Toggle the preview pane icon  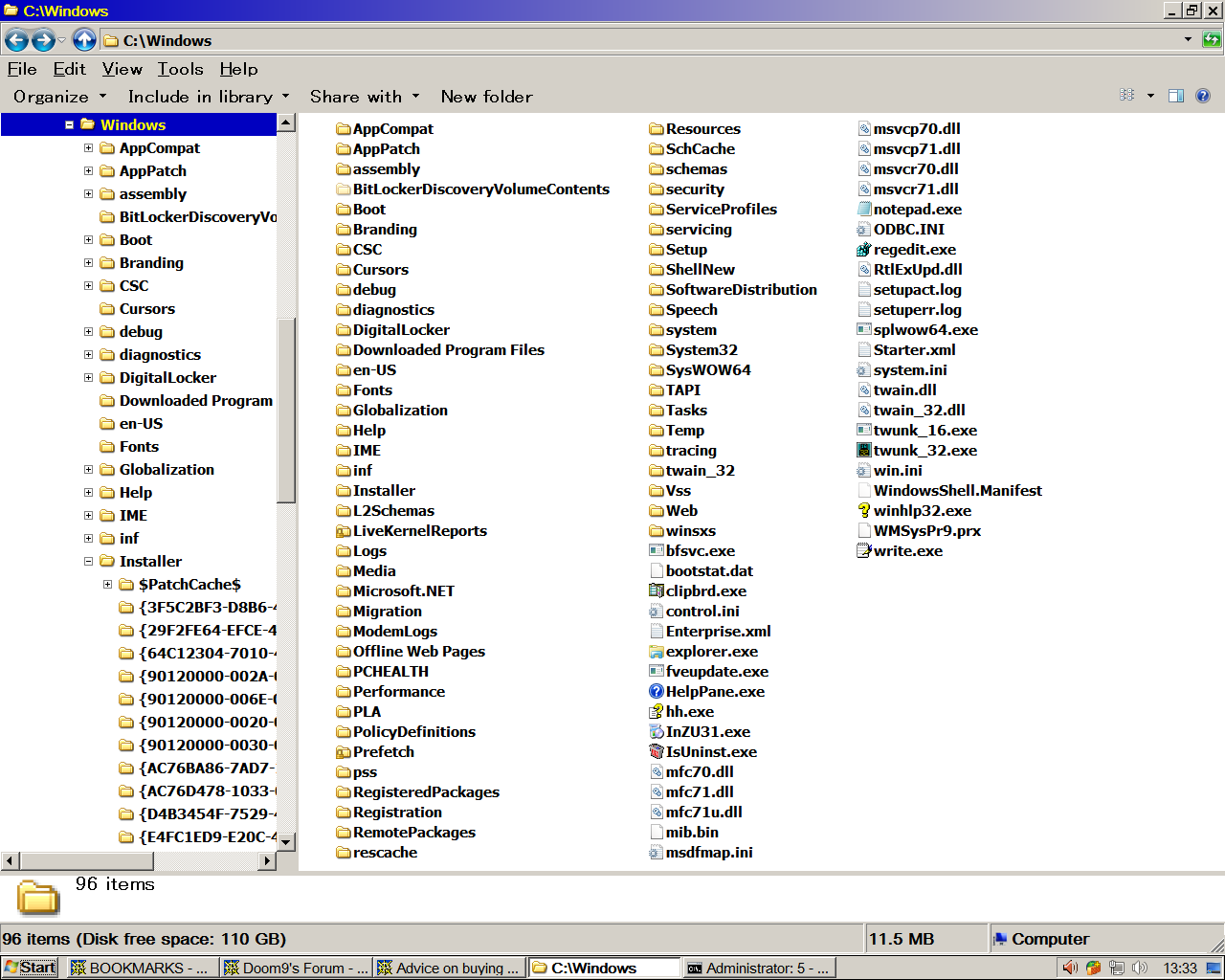(1176, 96)
